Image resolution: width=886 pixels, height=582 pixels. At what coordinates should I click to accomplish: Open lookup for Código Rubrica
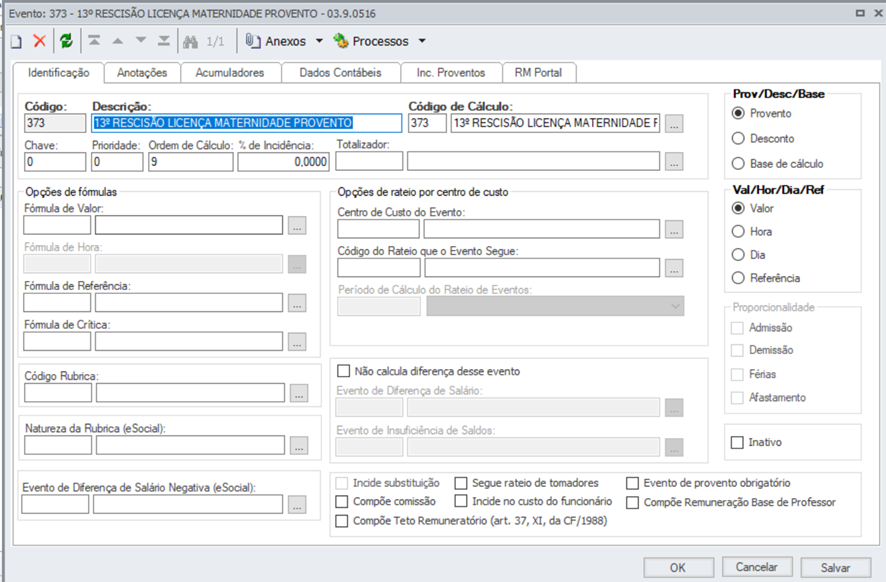[x=299, y=393]
